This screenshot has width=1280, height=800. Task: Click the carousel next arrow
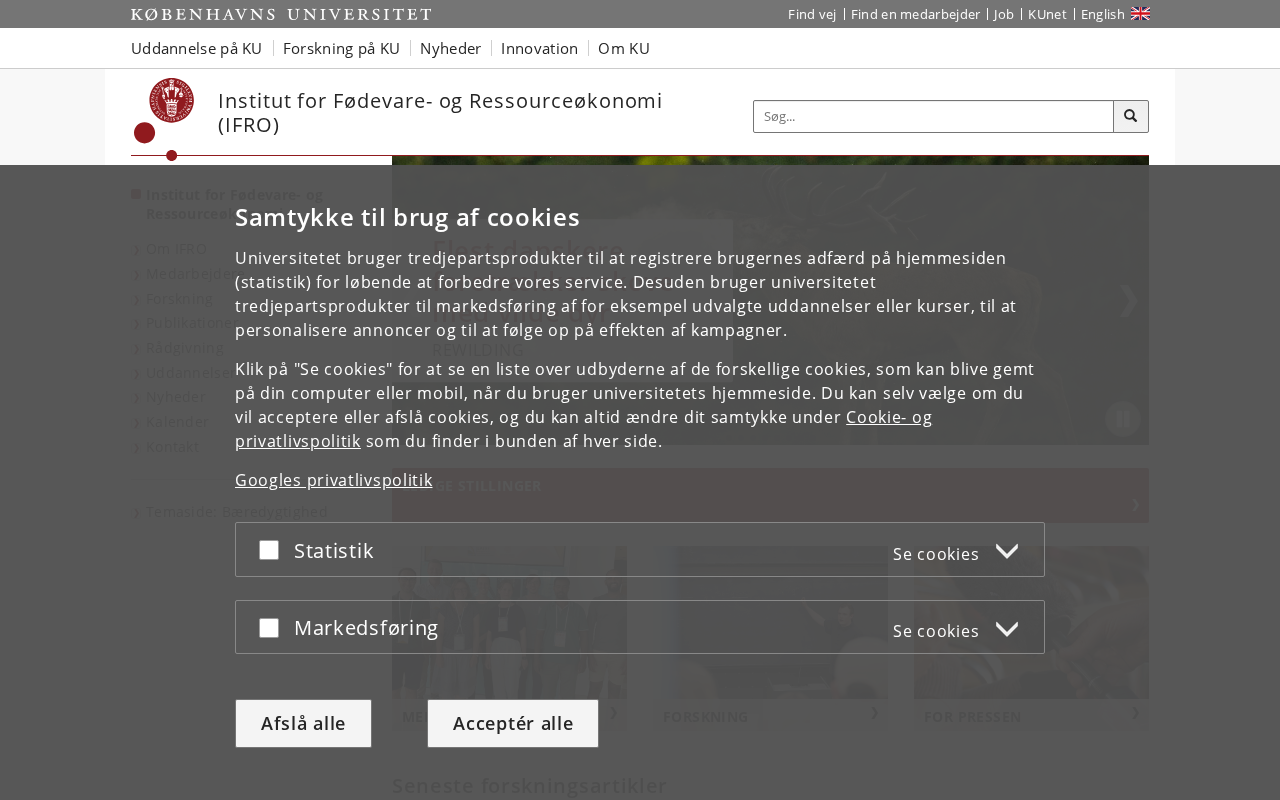(1128, 300)
